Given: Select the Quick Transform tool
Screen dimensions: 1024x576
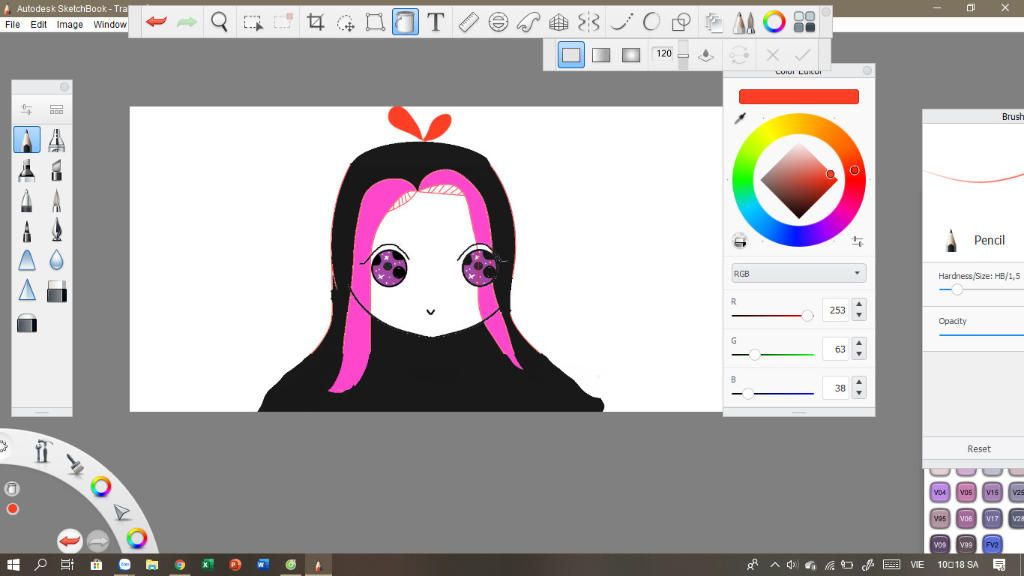Looking at the screenshot, I should (x=345, y=23).
